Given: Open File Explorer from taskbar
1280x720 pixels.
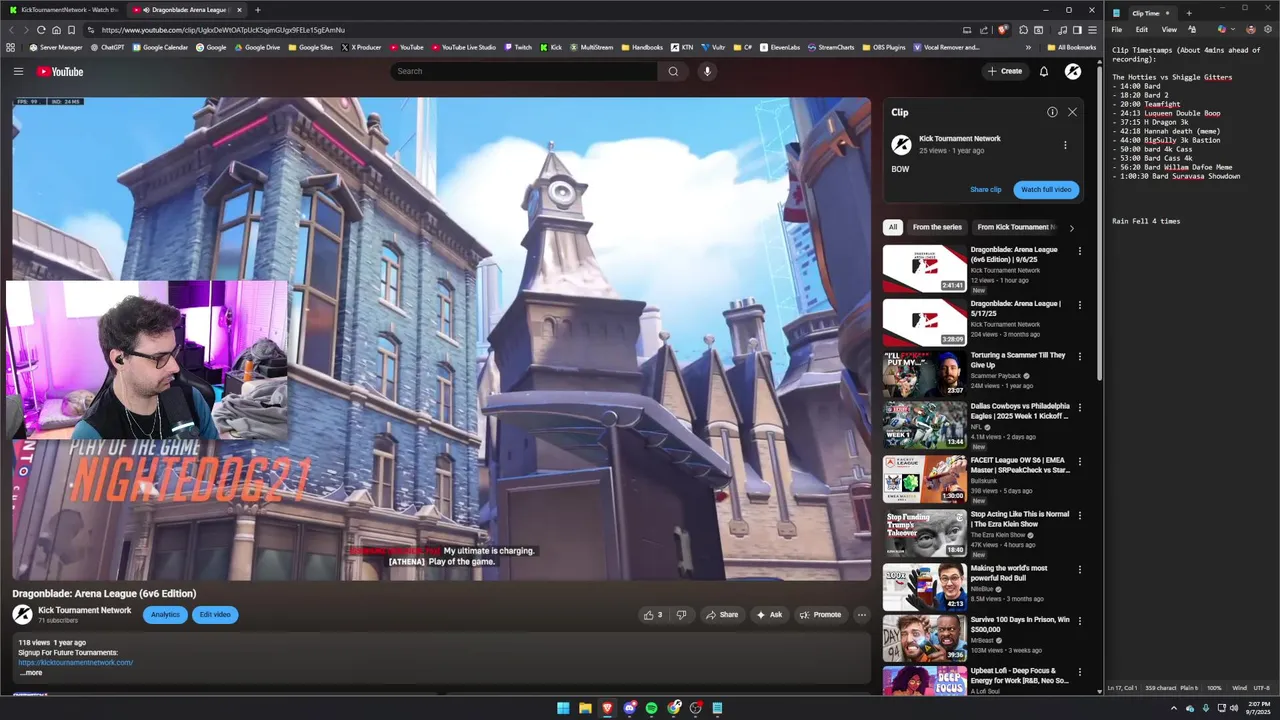Looking at the screenshot, I should [x=585, y=708].
